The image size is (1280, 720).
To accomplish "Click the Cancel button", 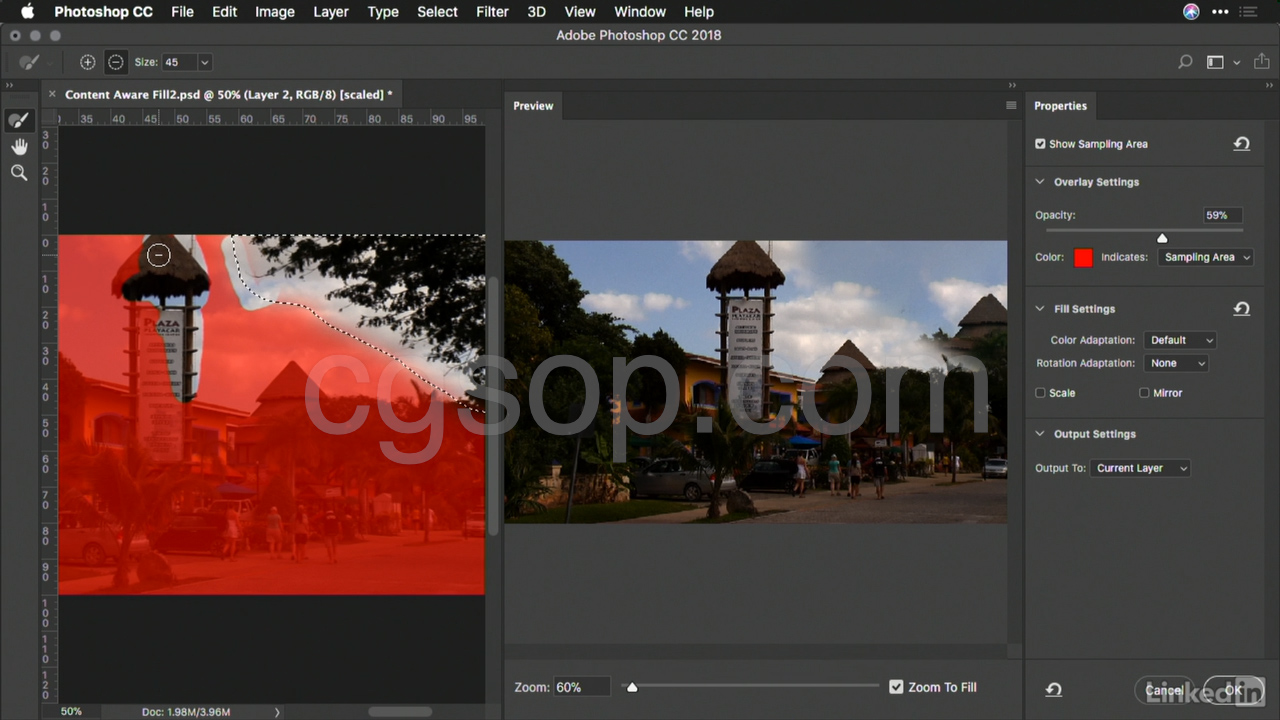I will point(1164,690).
